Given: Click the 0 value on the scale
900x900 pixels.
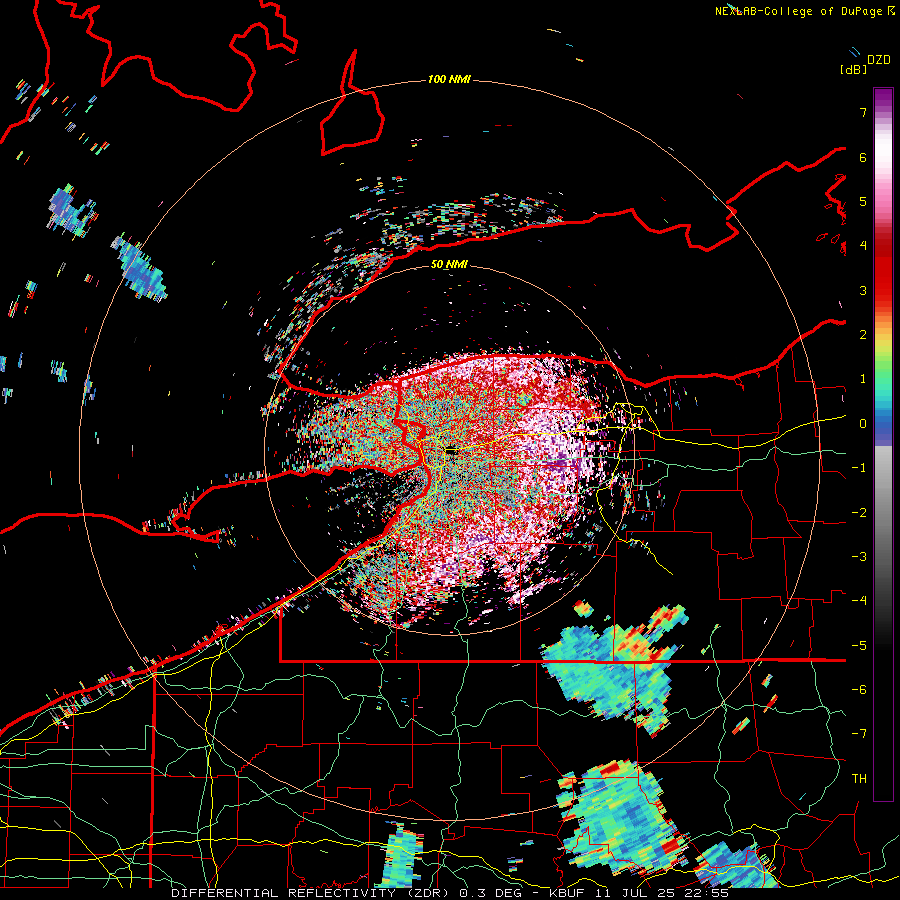Looking at the screenshot, I should [863, 424].
